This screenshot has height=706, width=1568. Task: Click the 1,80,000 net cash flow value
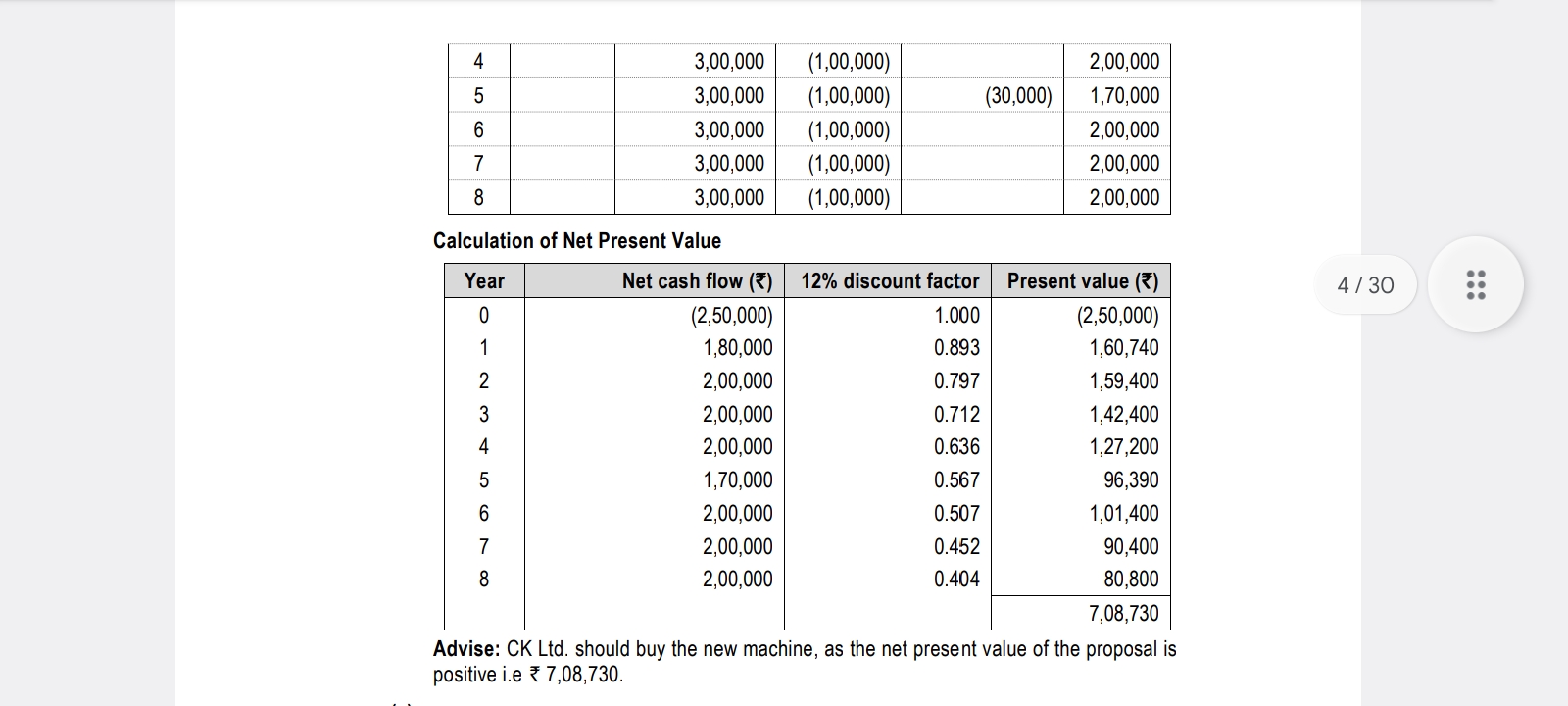[x=737, y=348]
